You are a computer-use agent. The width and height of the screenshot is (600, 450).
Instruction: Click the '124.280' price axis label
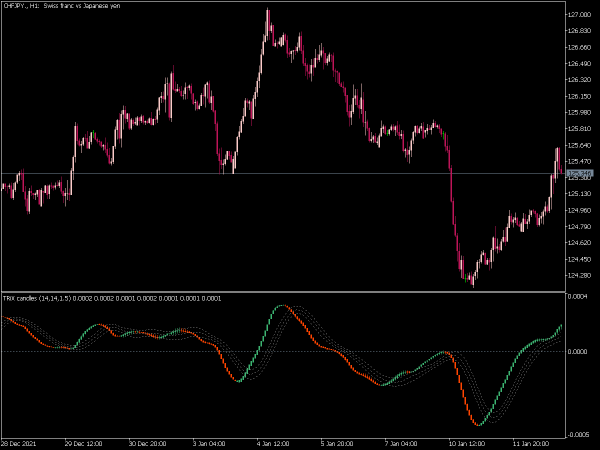pos(580,276)
